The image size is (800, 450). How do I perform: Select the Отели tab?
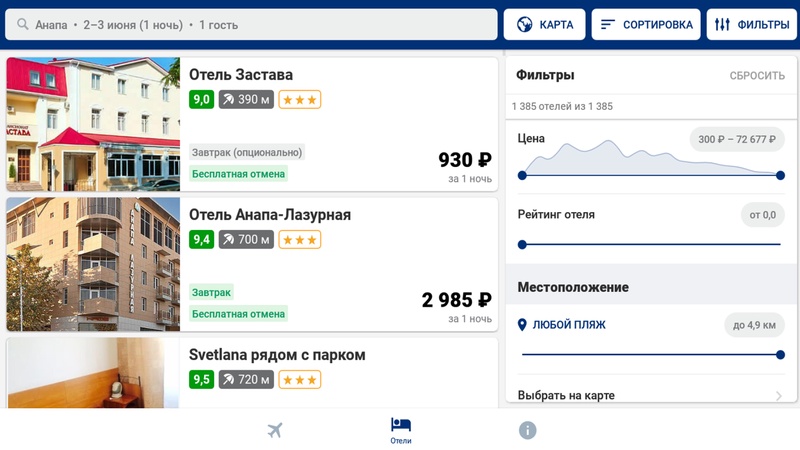(401, 430)
